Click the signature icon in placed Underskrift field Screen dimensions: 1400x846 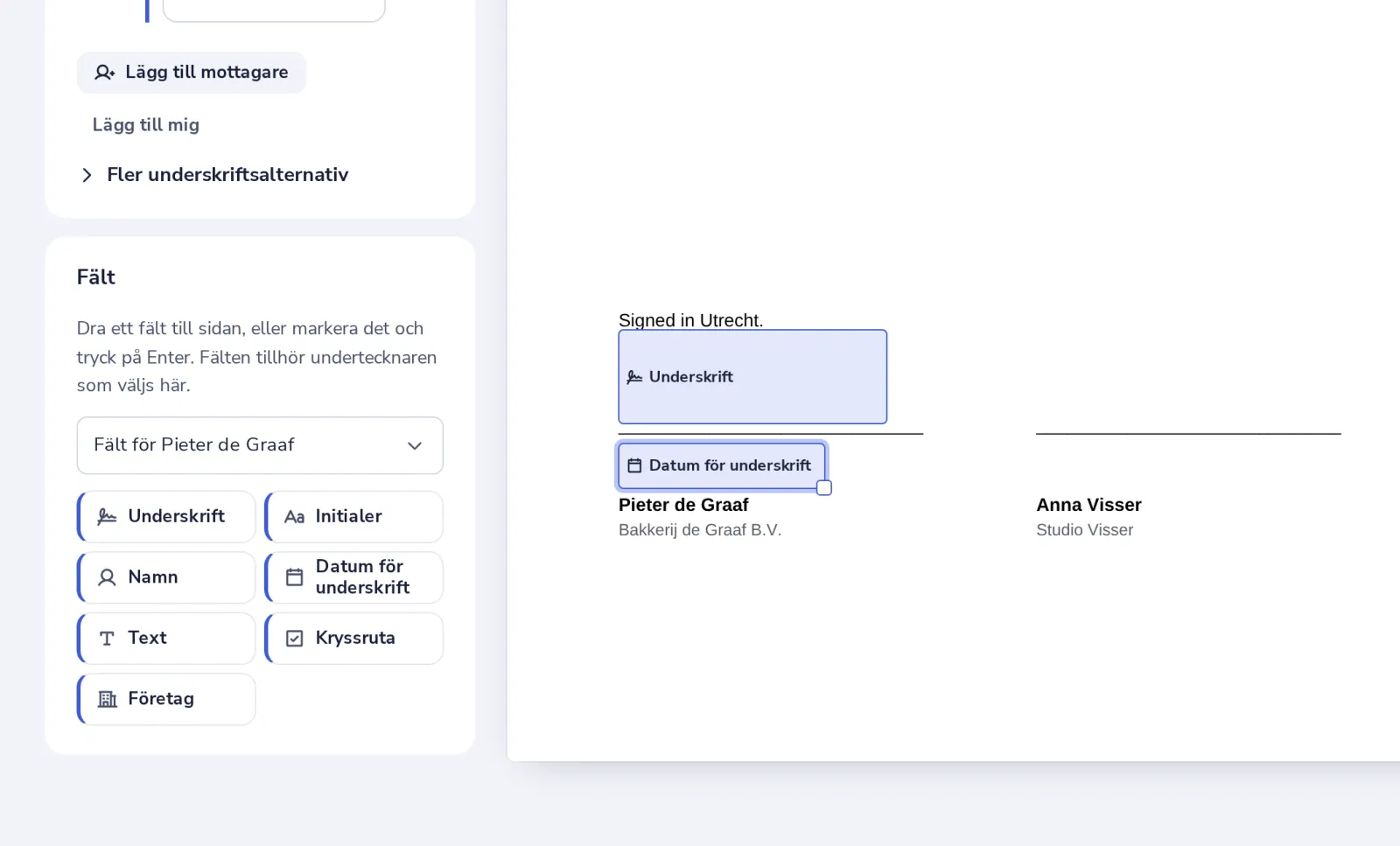[x=635, y=377]
